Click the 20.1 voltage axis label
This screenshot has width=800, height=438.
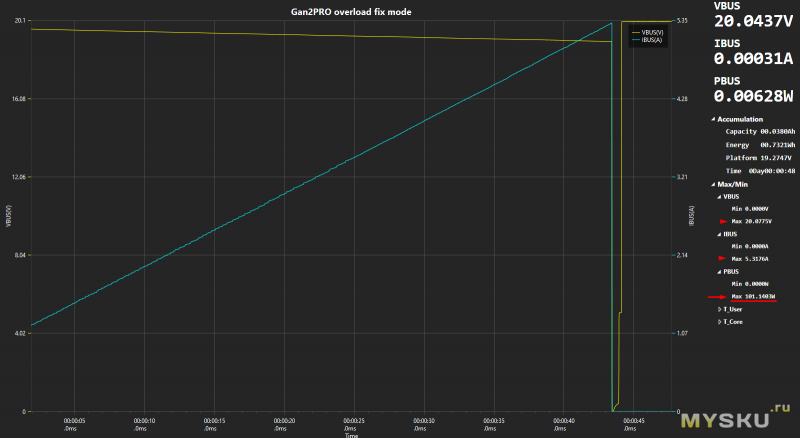tap(19, 20)
